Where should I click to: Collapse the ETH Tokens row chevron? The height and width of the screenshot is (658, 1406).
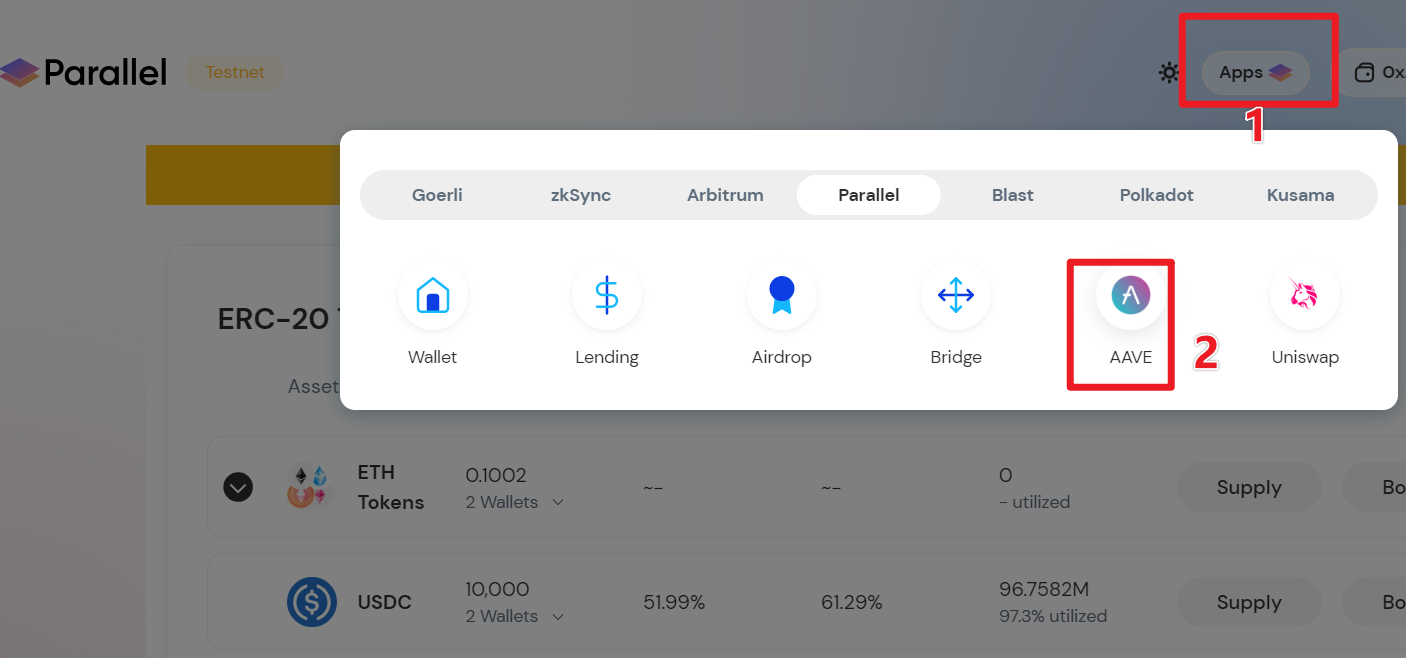tap(237, 487)
